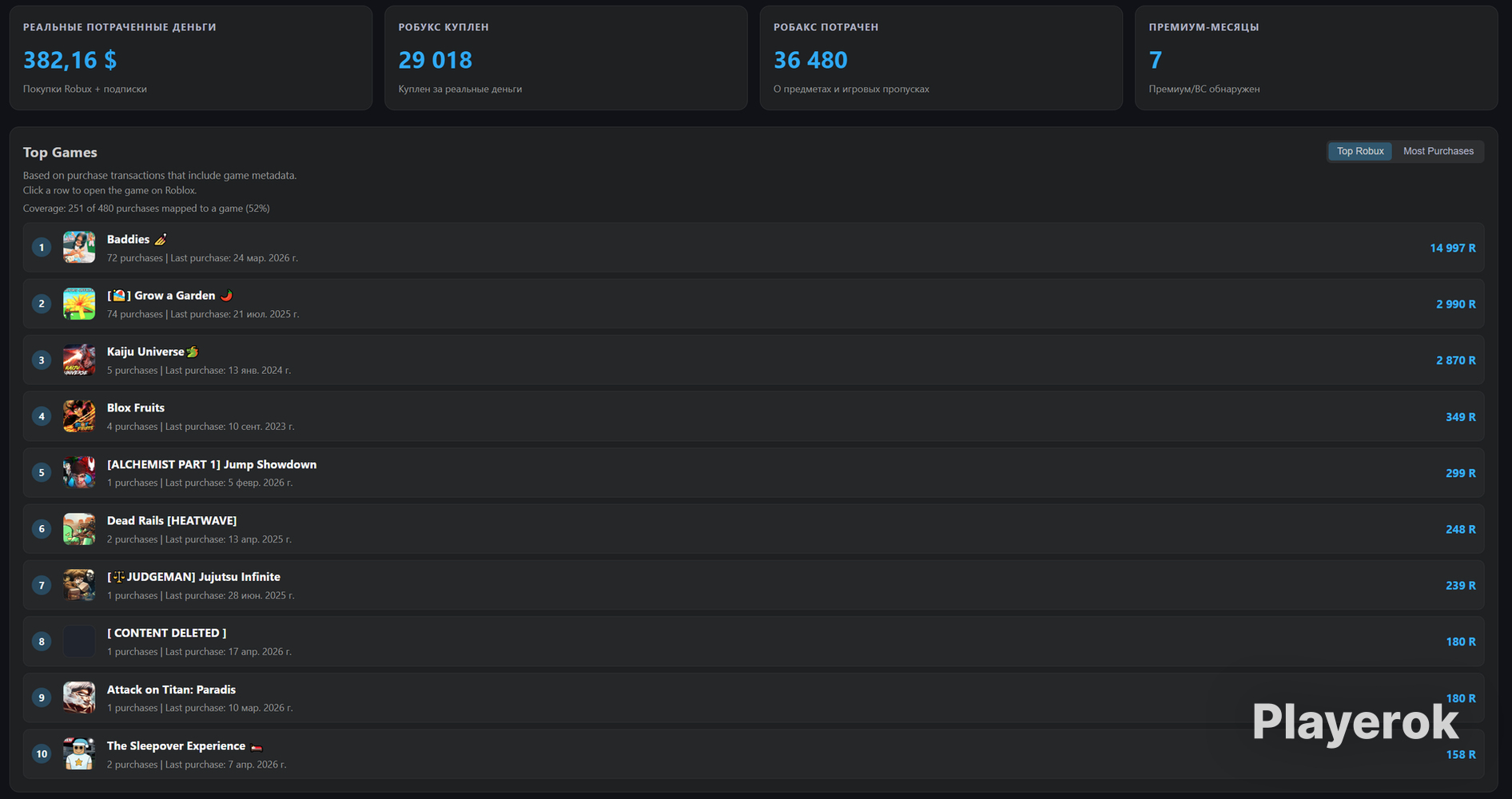This screenshot has width=1512, height=799.
Task: Click the Премиум/BC обнаружен caption
Action: pos(1204,89)
